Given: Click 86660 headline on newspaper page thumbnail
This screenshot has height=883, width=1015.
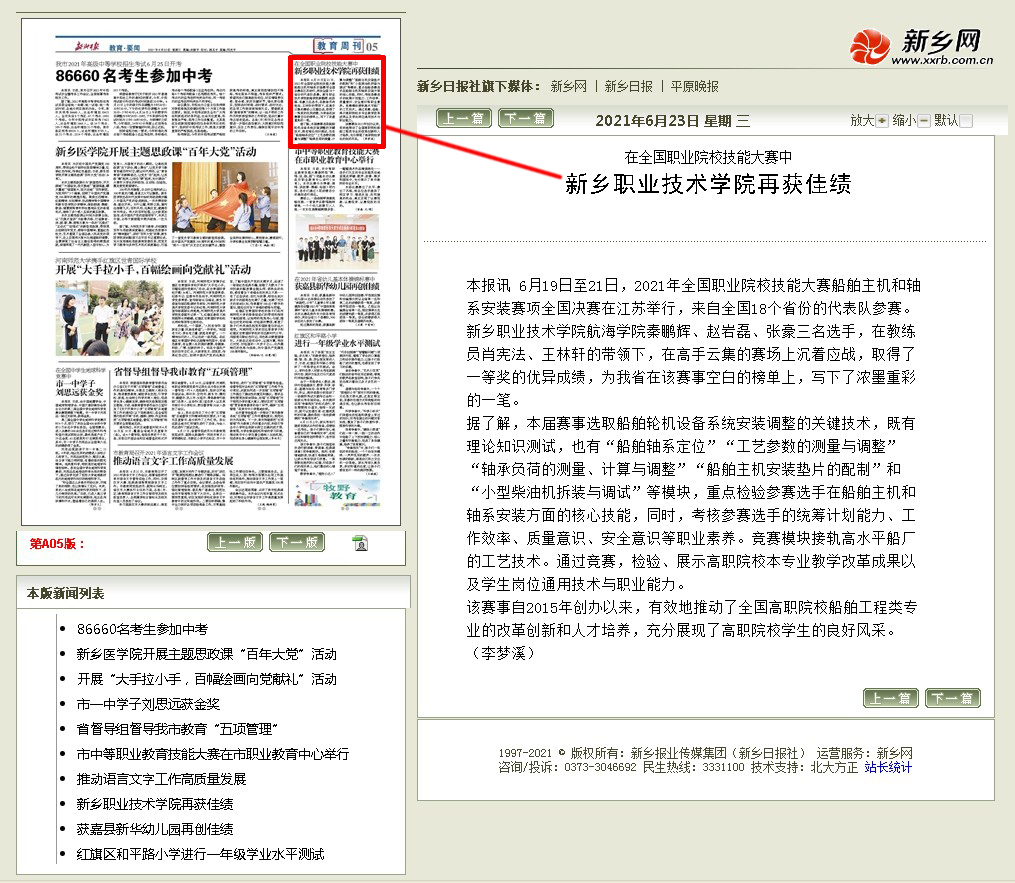Looking at the screenshot, I should point(134,76).
